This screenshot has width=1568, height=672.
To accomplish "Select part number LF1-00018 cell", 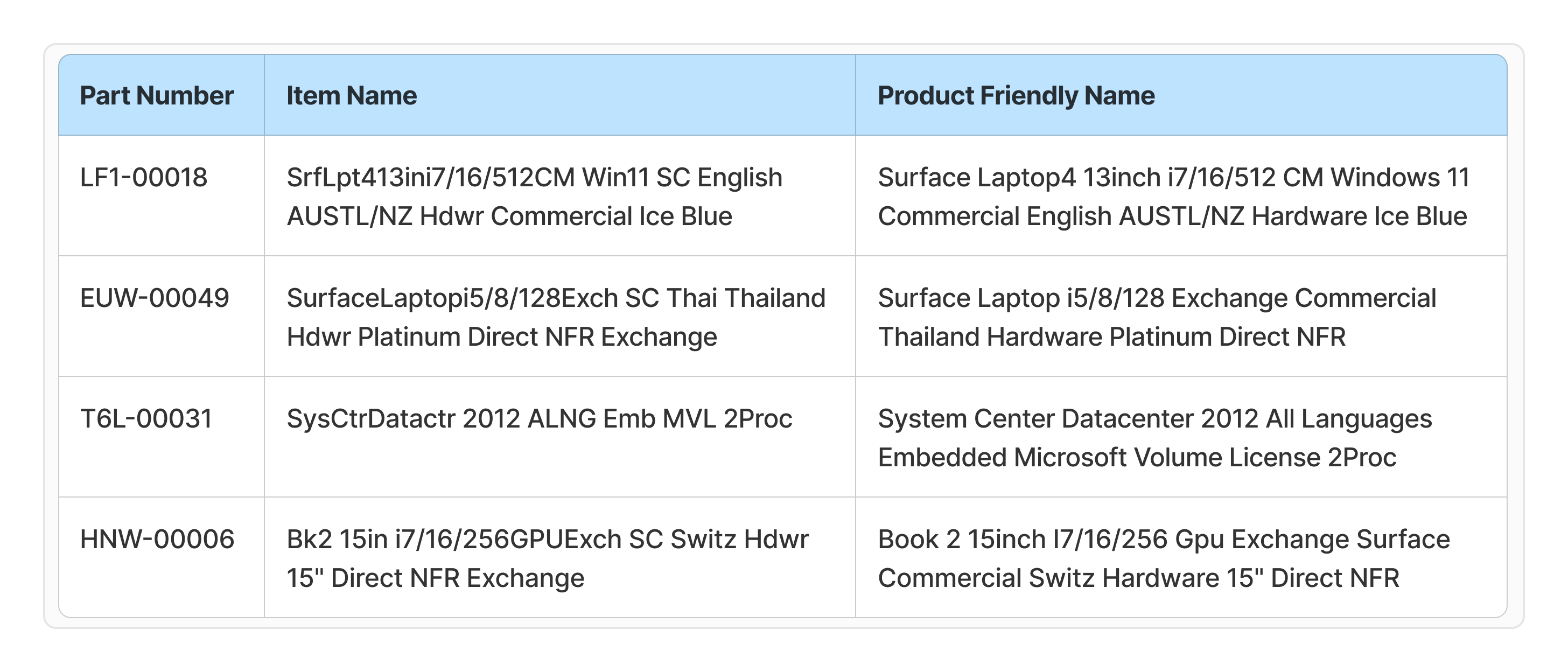I will tap(144, 178).
